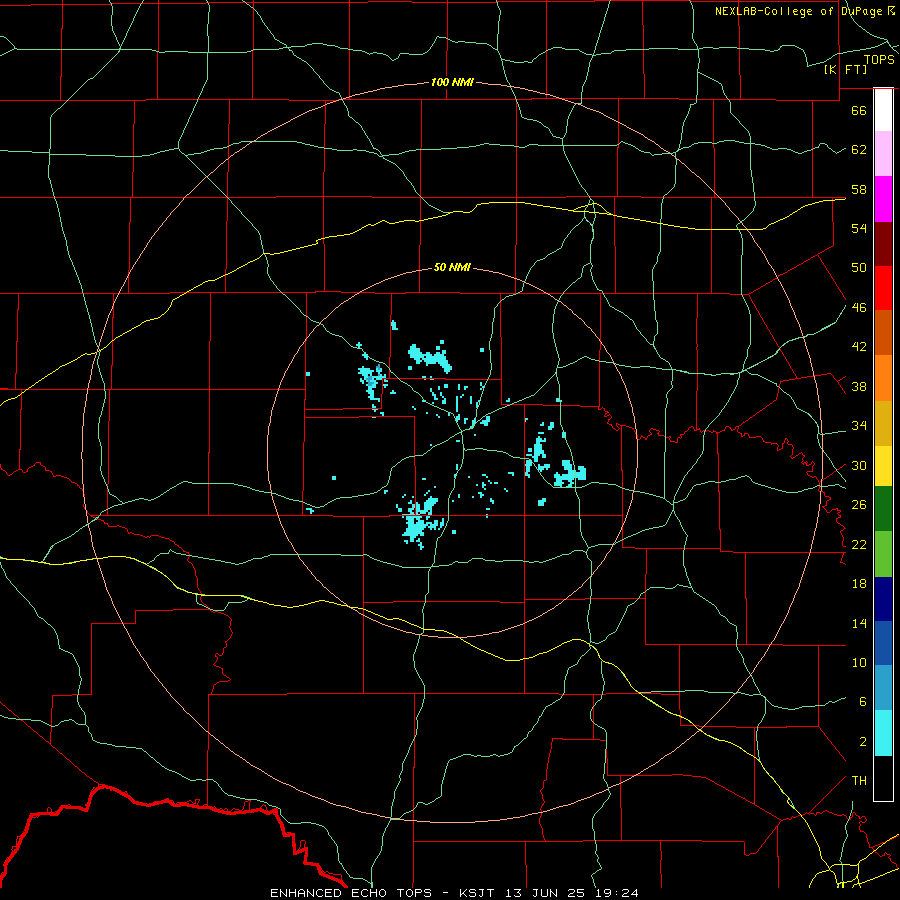Click the TH threshold legend label
The width and height of the screenshot is (900, 900).
[859, 781]
